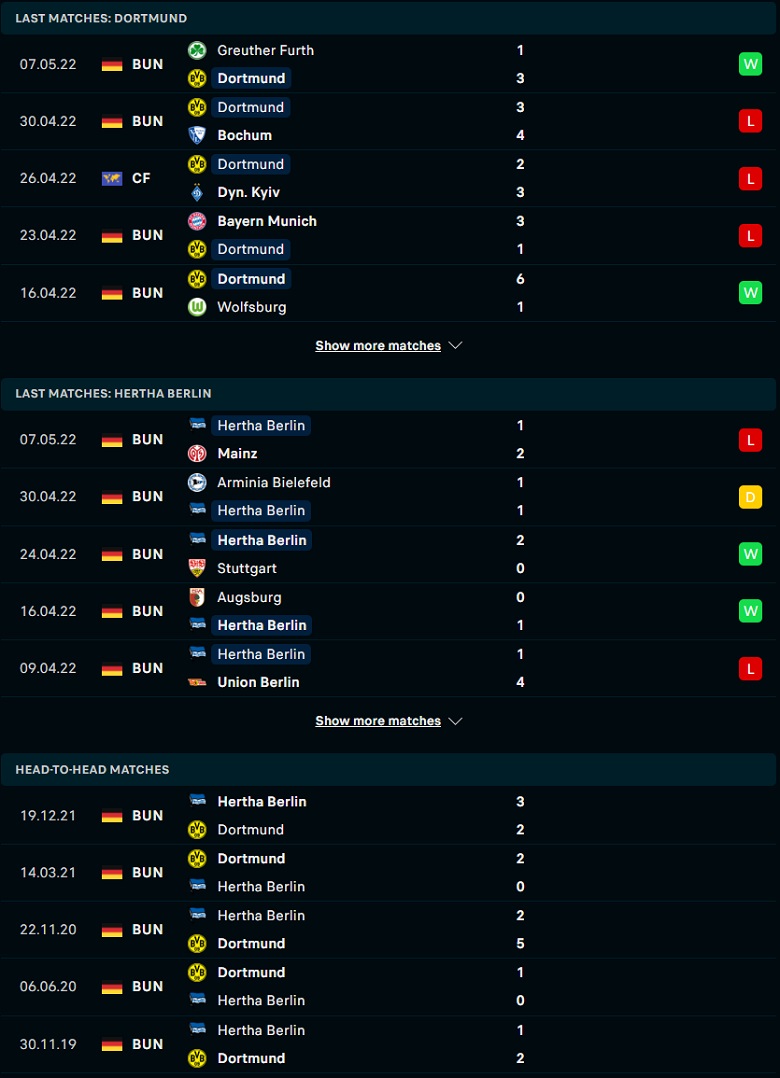The height and width of the screenshot is (1078, 780).
Task: Click the Mainz club crest icon
Action: coord(197,454)
